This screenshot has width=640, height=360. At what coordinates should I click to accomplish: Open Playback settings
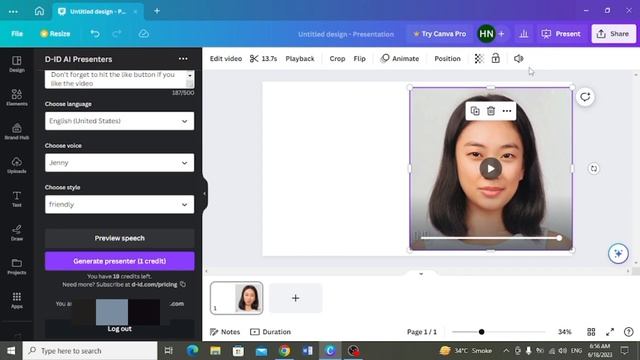(x=300, y=59)
